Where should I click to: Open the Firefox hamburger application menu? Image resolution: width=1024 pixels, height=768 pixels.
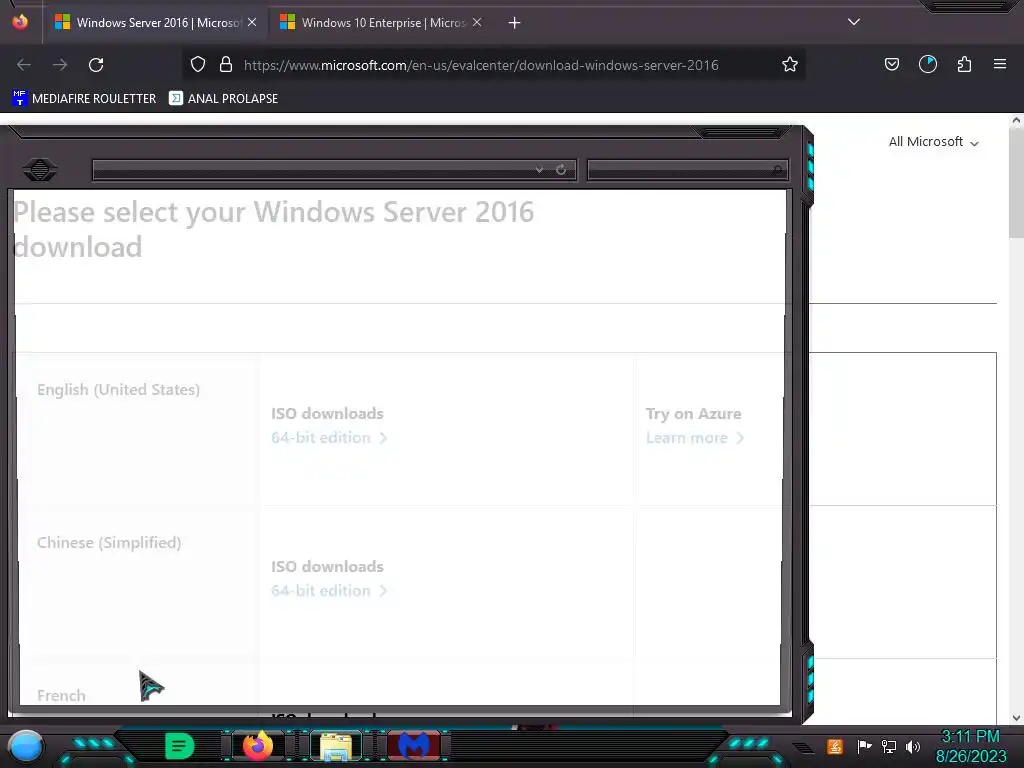coord(1000,64)
